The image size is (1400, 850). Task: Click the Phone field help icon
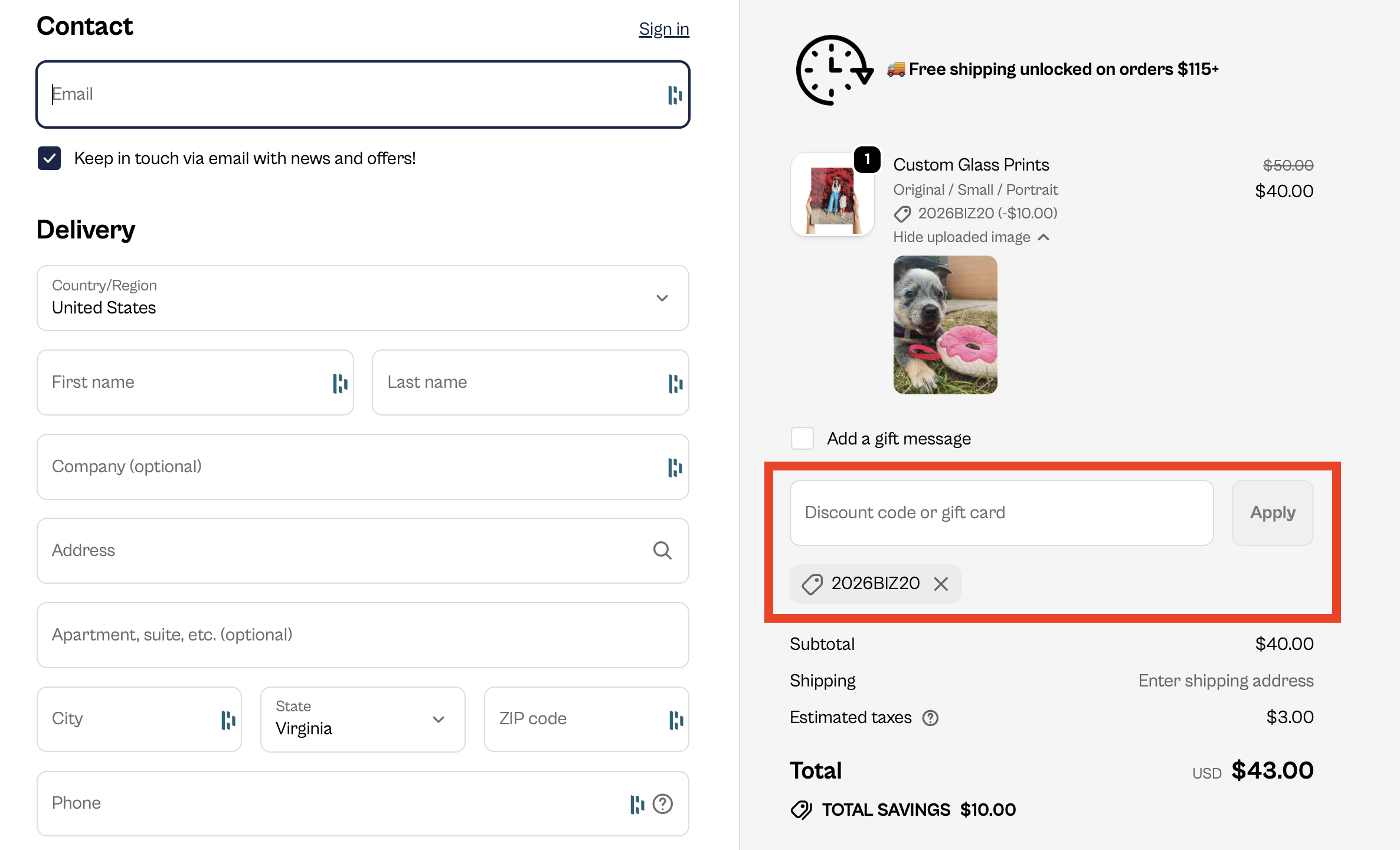tap(663, 803)
